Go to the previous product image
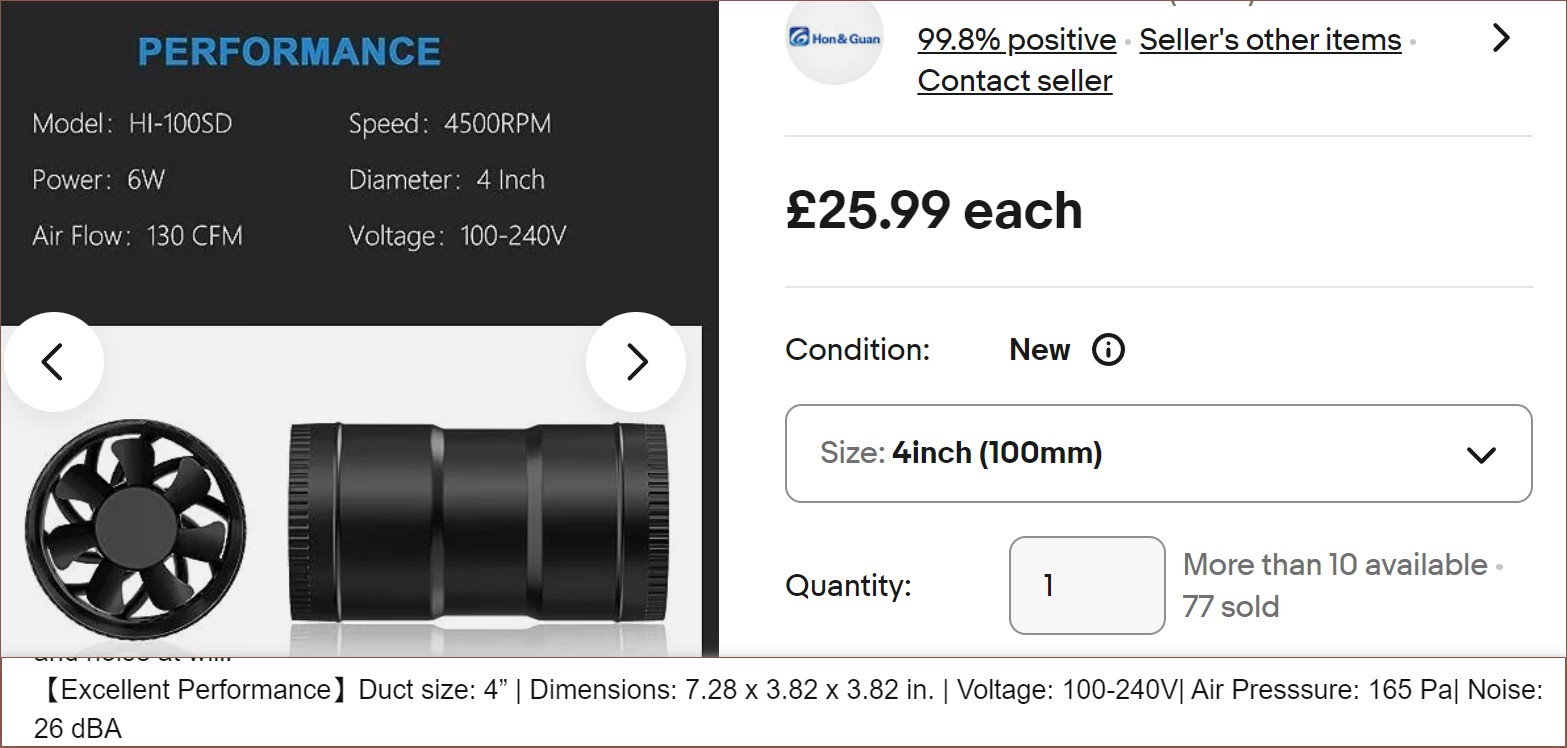This screenshot has width=1567, height=748. coord(53,362)
